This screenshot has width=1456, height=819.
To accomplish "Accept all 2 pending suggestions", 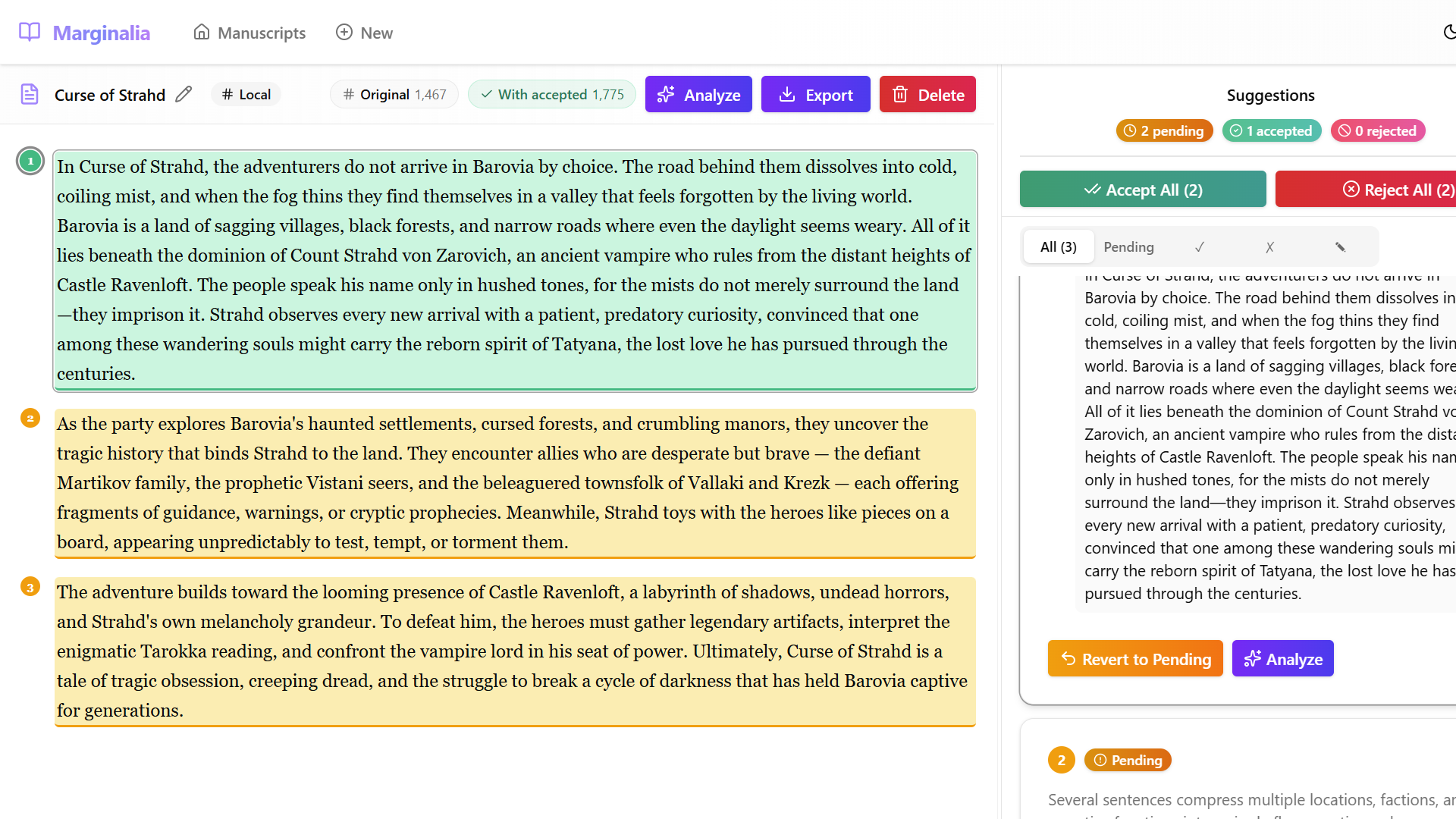I will [1143, 189].
